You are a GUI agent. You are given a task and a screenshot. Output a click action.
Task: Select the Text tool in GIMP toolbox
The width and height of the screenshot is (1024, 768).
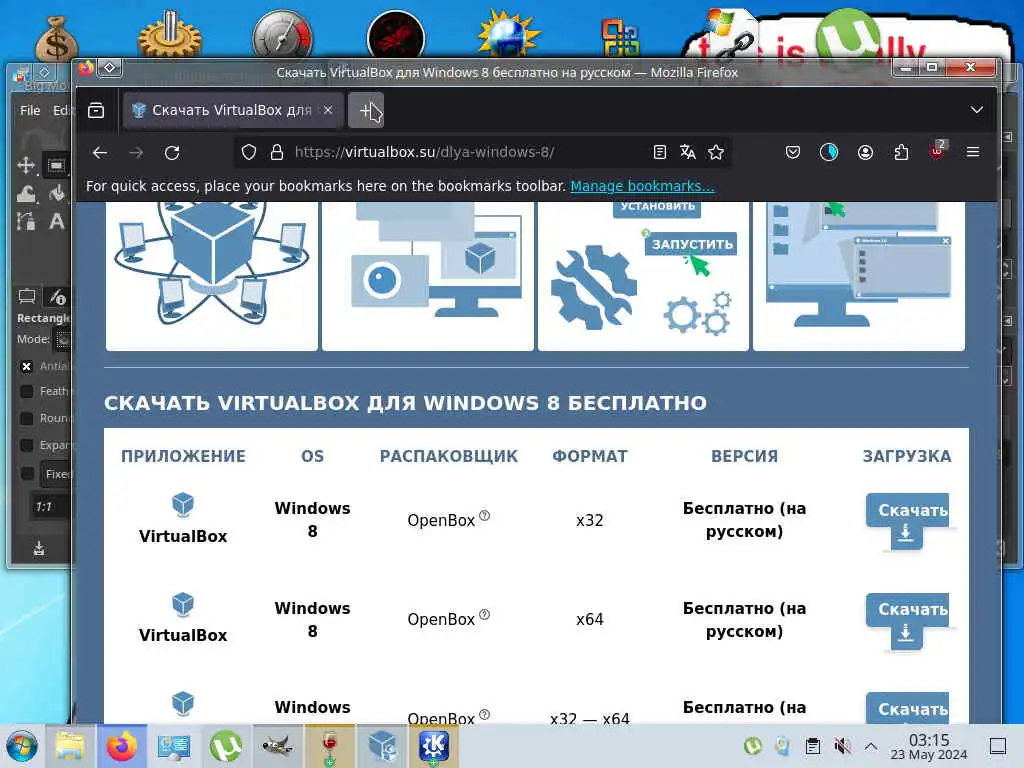pos(57,221)
